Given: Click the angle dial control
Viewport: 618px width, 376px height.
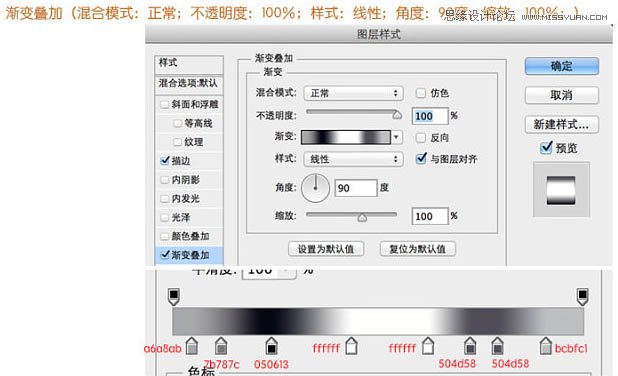Looking at the screenshot, I should click(x=315, y=188).
